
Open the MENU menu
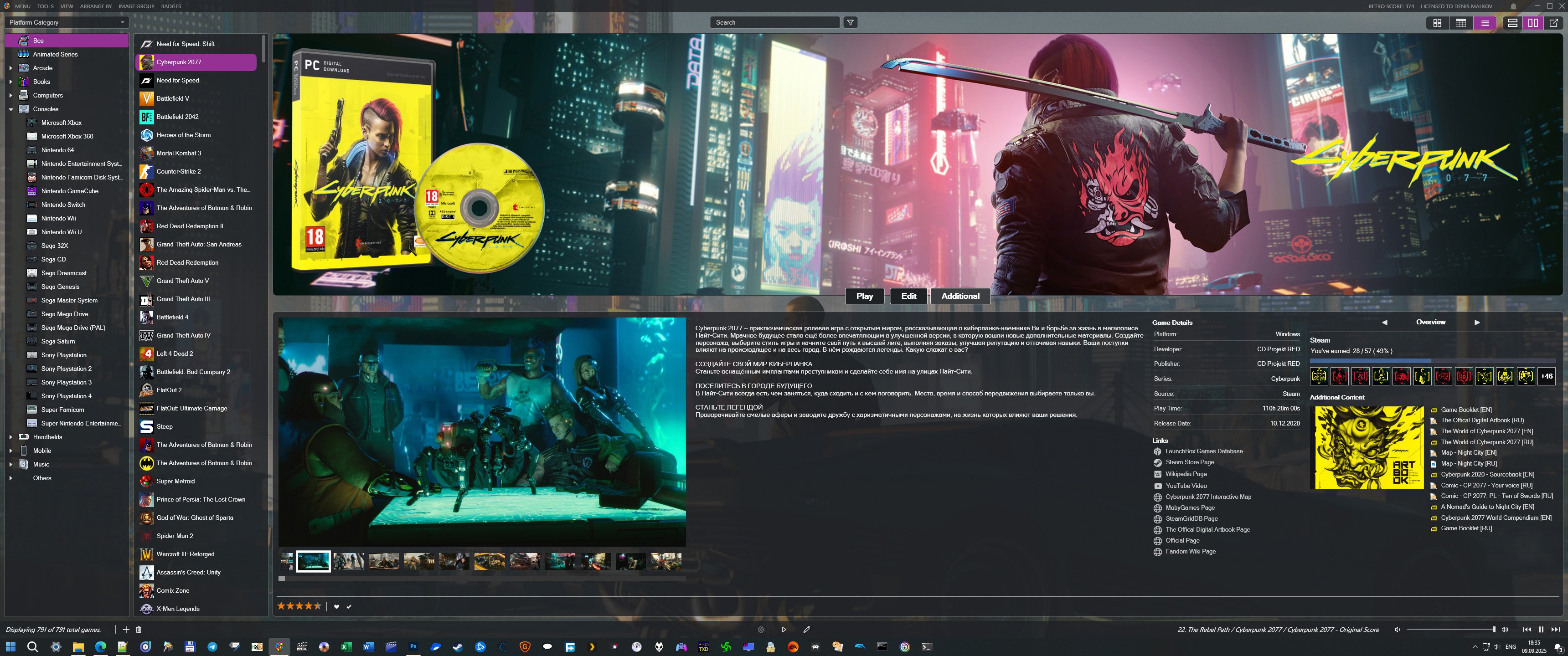(x=22, y=6)
